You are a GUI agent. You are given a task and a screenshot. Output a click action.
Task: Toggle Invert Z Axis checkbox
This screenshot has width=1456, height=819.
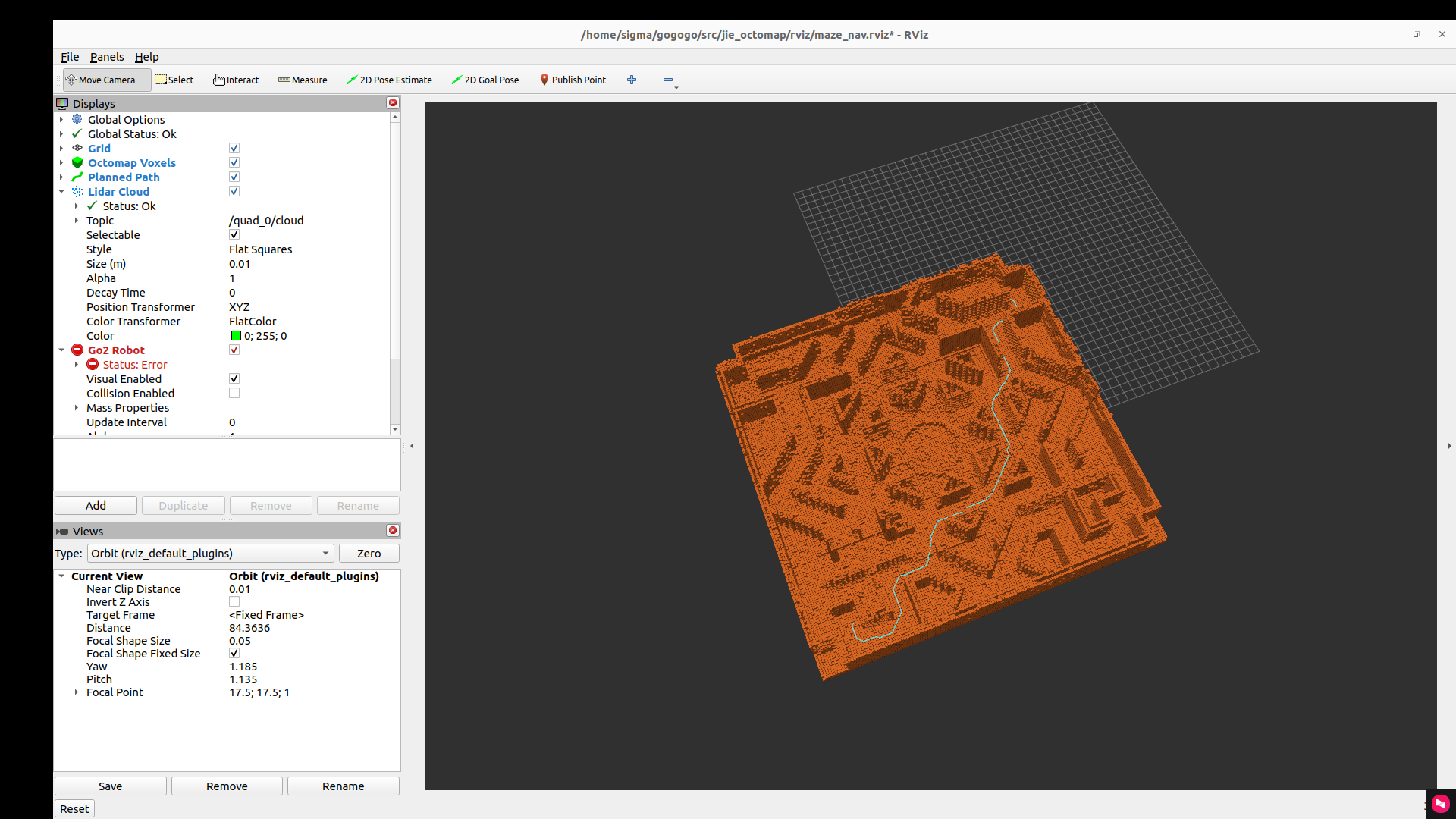coord(234,601)
